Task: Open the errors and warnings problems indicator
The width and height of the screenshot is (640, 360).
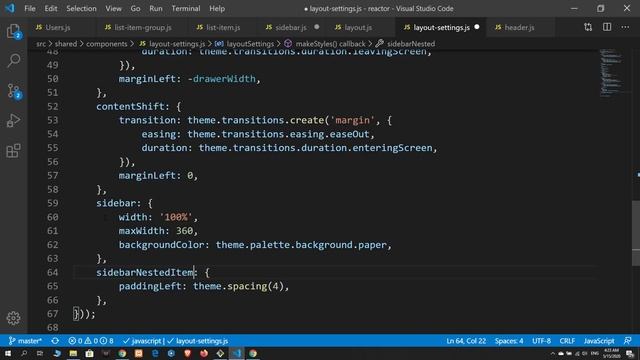Action: click(91, 341)
